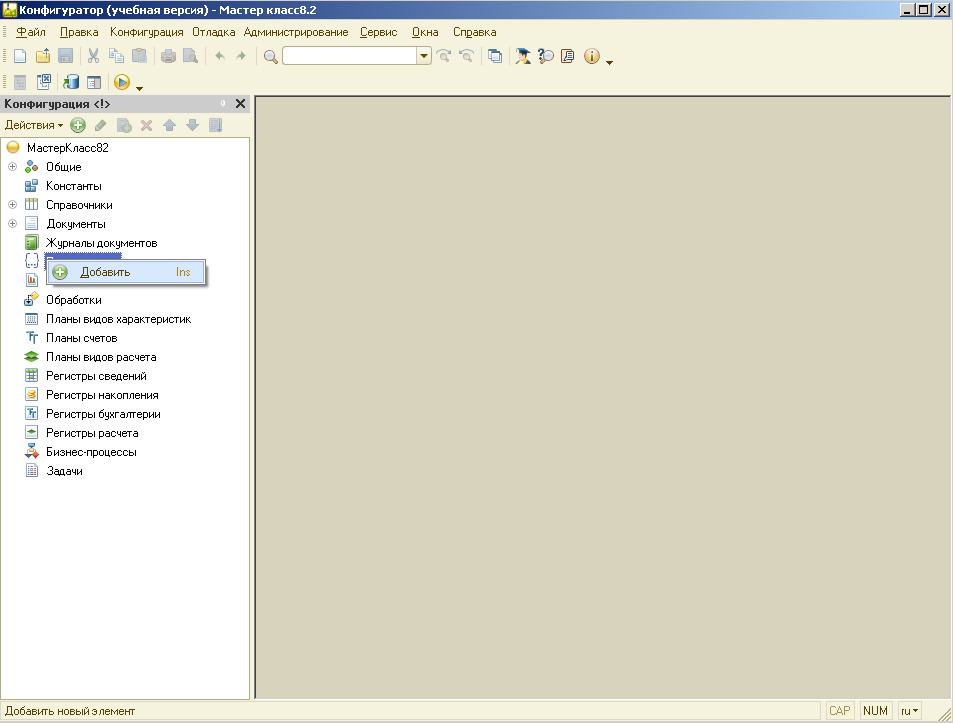
Task: Start debugging with the play icon
Action: click(x=122, y=82)
